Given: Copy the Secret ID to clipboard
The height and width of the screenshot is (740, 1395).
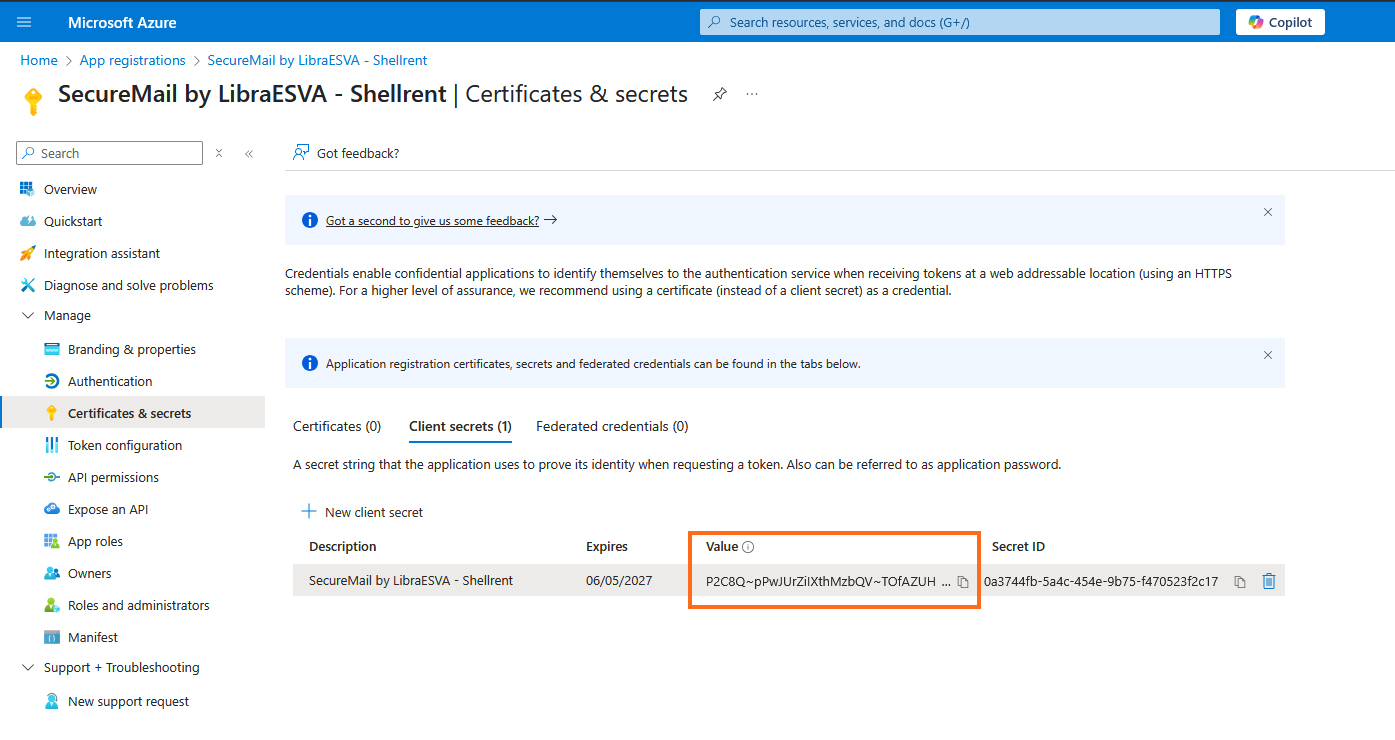Looking at the screenshot, I should [x=1240, y=582].
